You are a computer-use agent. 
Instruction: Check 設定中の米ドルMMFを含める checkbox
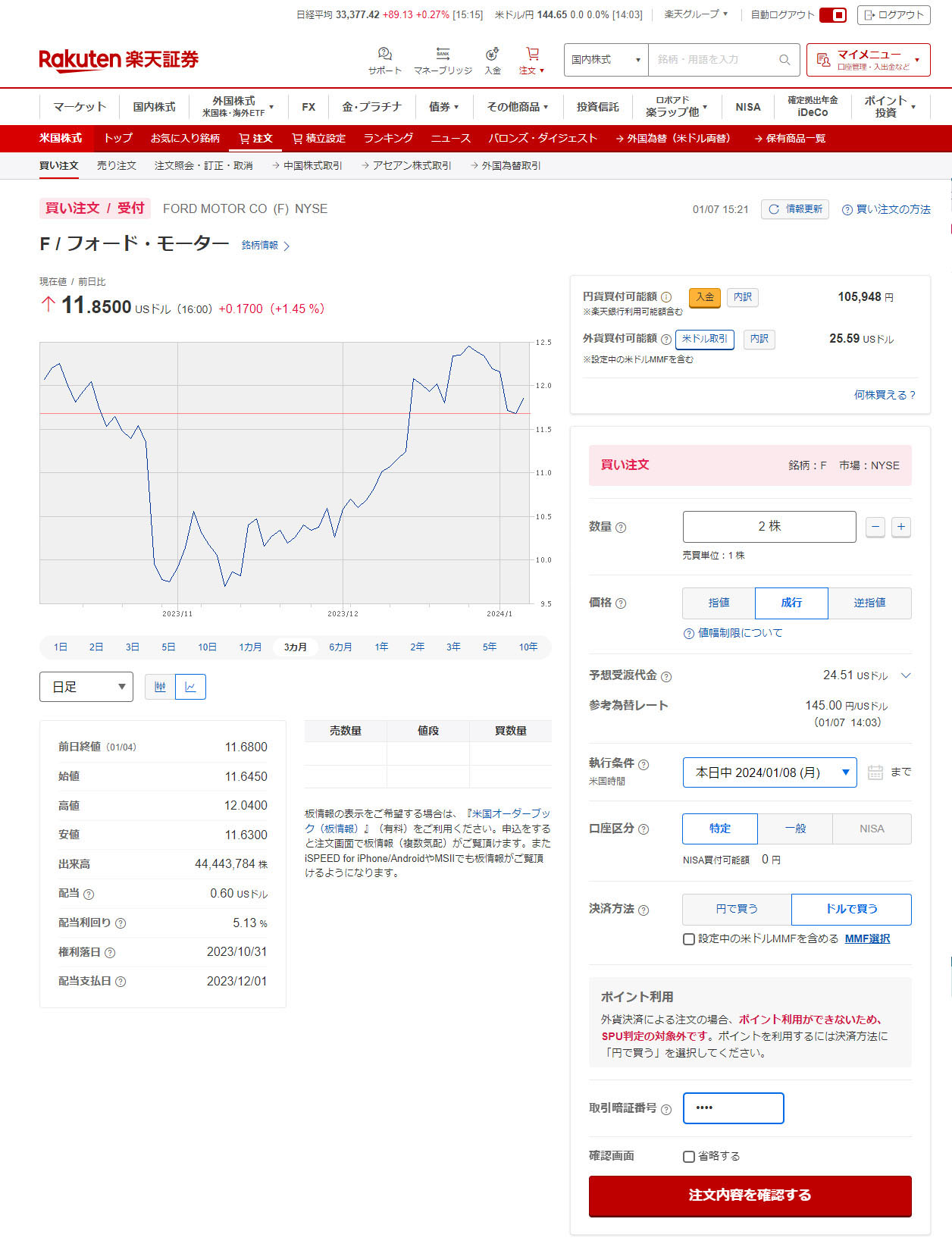[689, 939]
